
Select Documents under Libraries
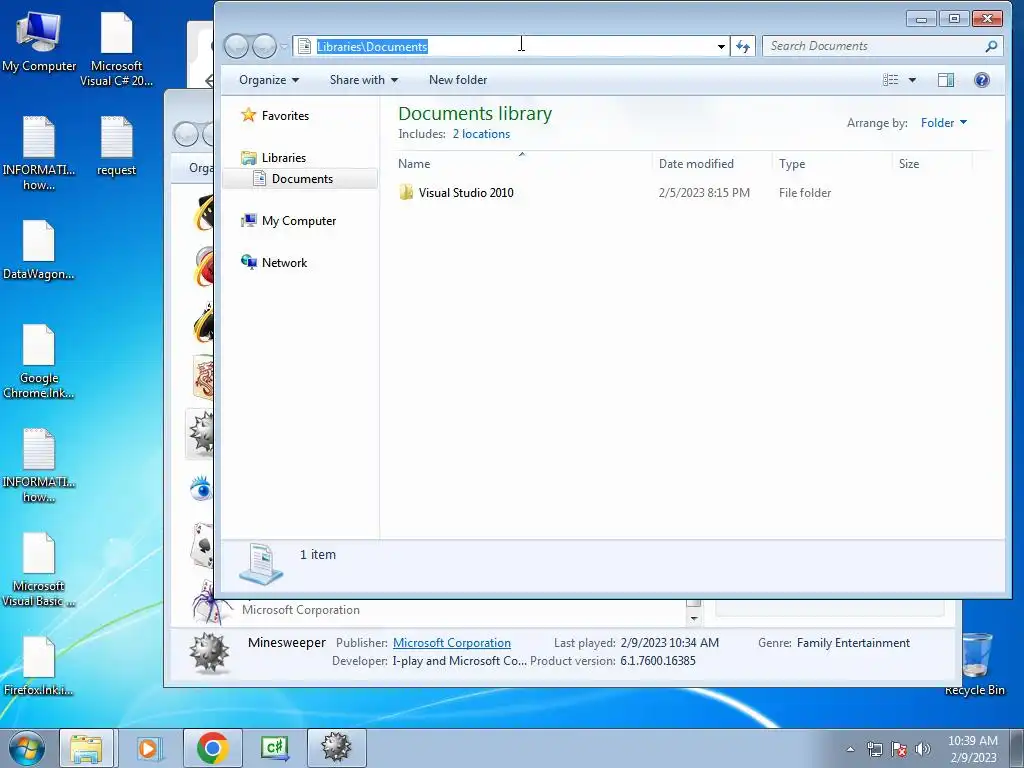click(x=302, y=178)
